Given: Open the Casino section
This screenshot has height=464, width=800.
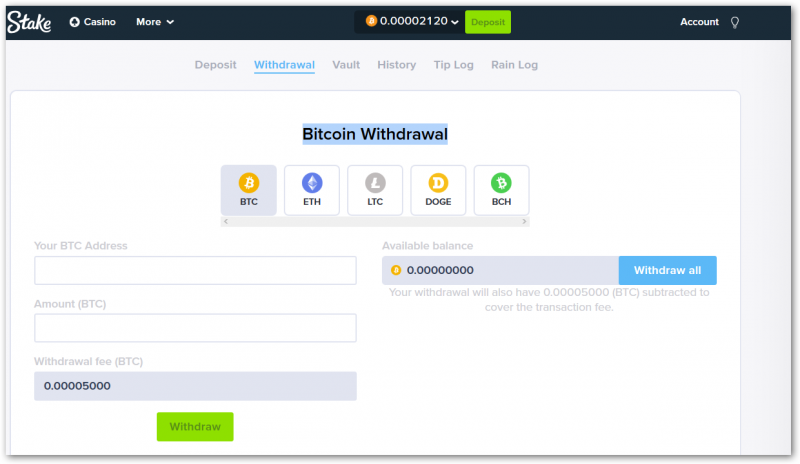Looking at the screenshot, I should coord(93,22).
